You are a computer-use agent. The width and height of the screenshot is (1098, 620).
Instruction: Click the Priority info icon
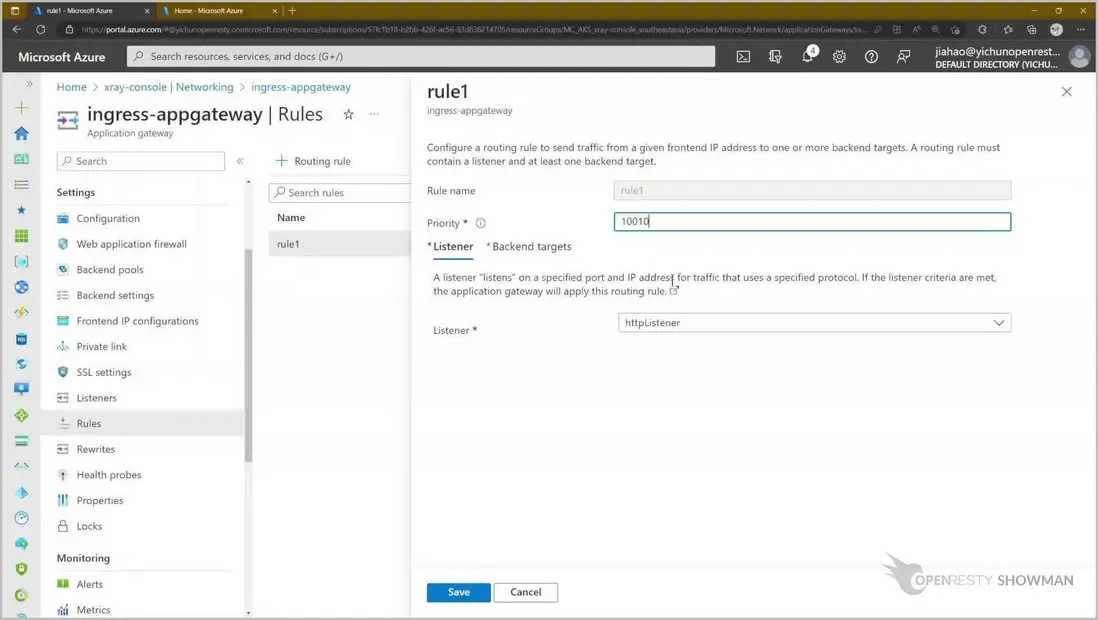[x=480, y=223]
